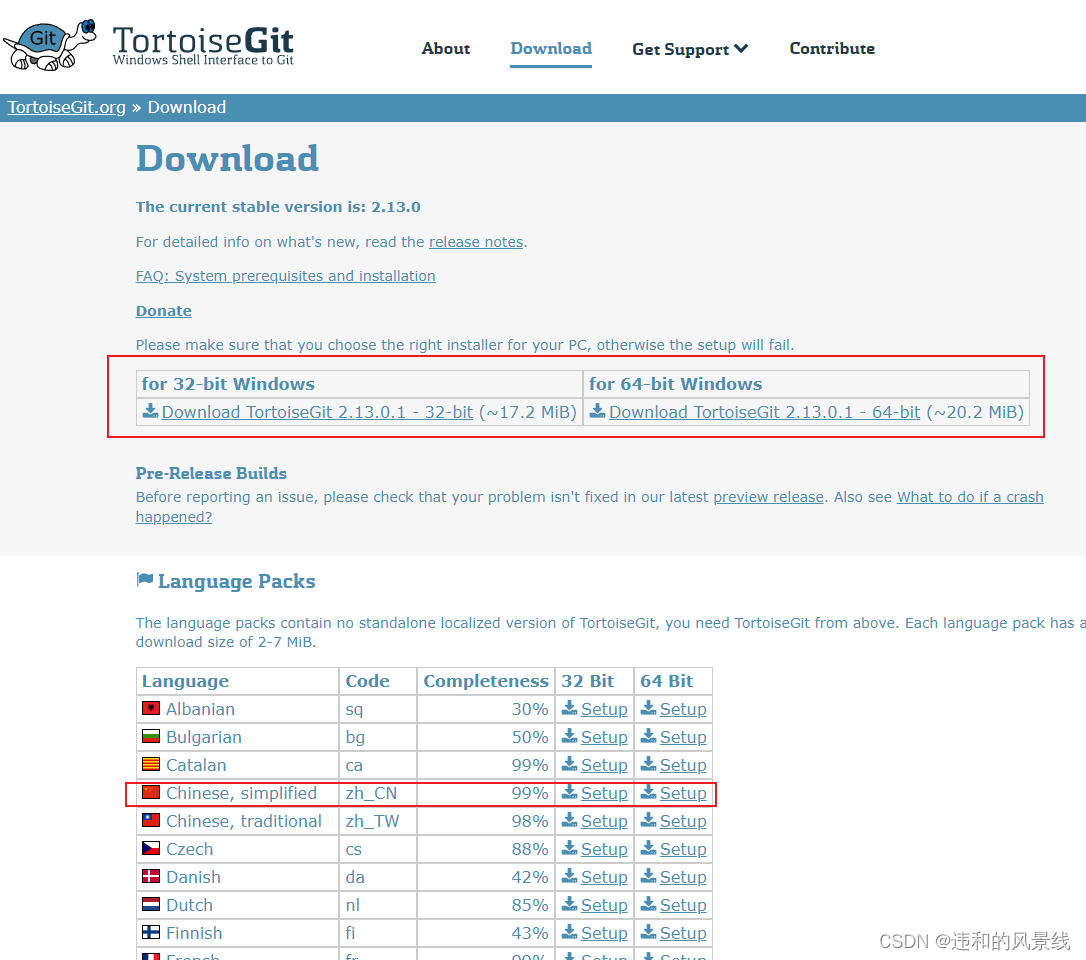
Task: Click the download icon beside 64-bit installer
Action: [597, 411]
